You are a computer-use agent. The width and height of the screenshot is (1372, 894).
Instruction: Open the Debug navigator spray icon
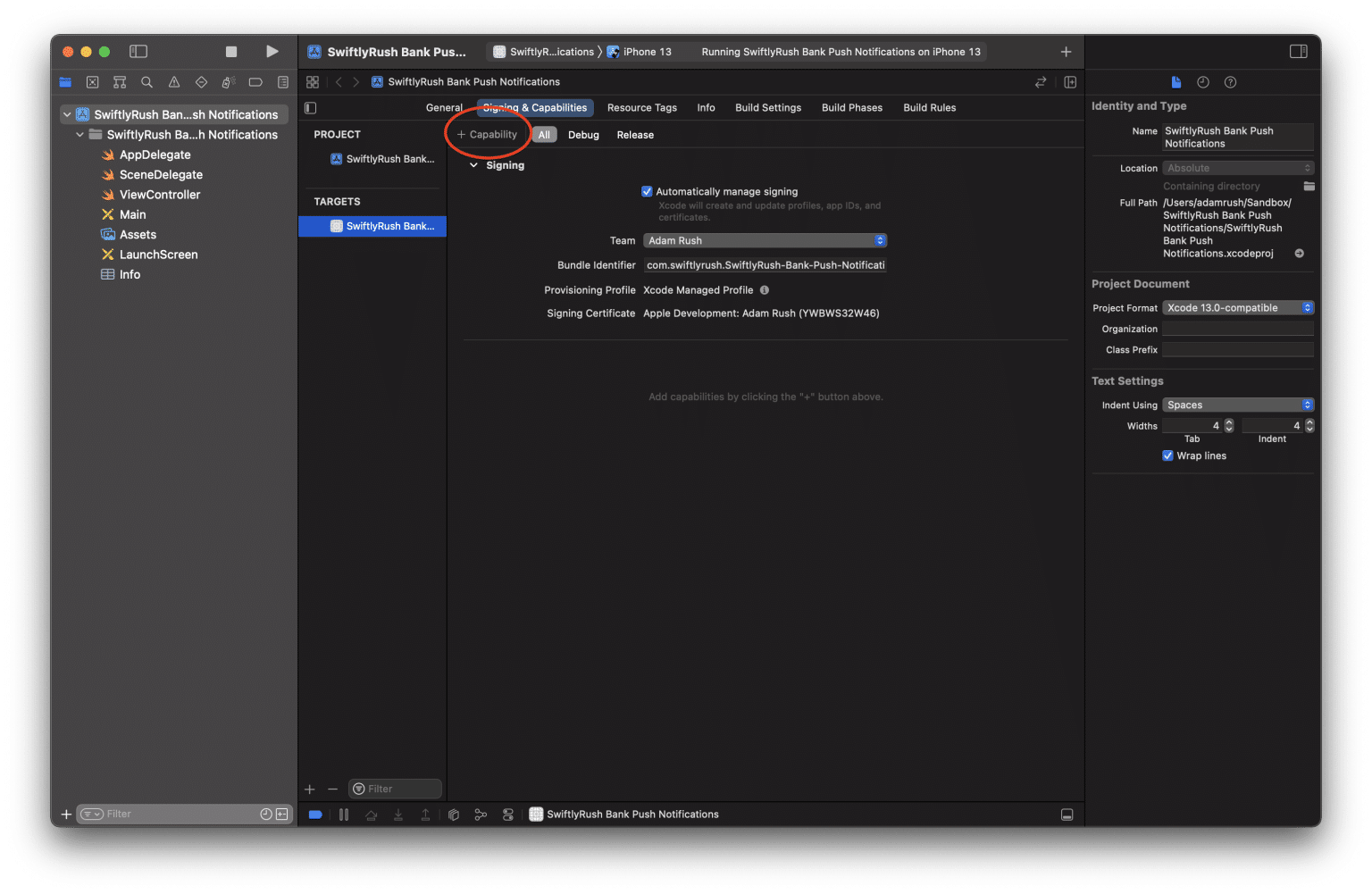[229, 82]
